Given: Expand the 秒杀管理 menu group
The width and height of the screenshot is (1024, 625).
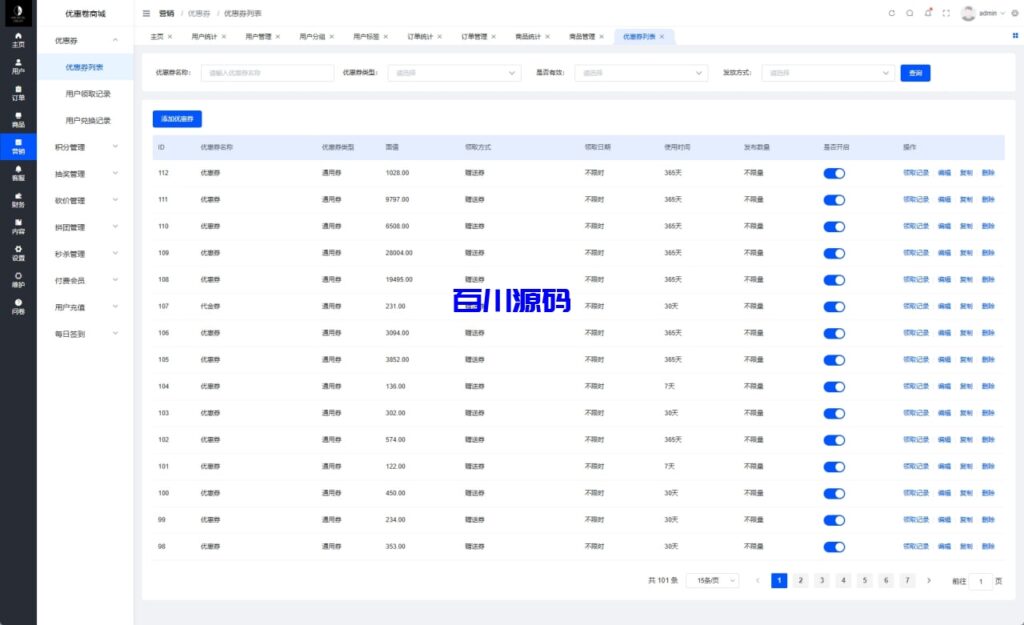Looking at the screenshot, I should (x=85, y=254).
